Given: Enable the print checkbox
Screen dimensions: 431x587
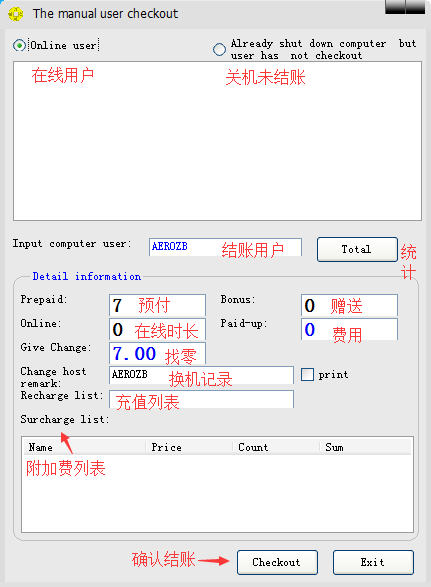Looking at the screenshot, I should [307, 374].
